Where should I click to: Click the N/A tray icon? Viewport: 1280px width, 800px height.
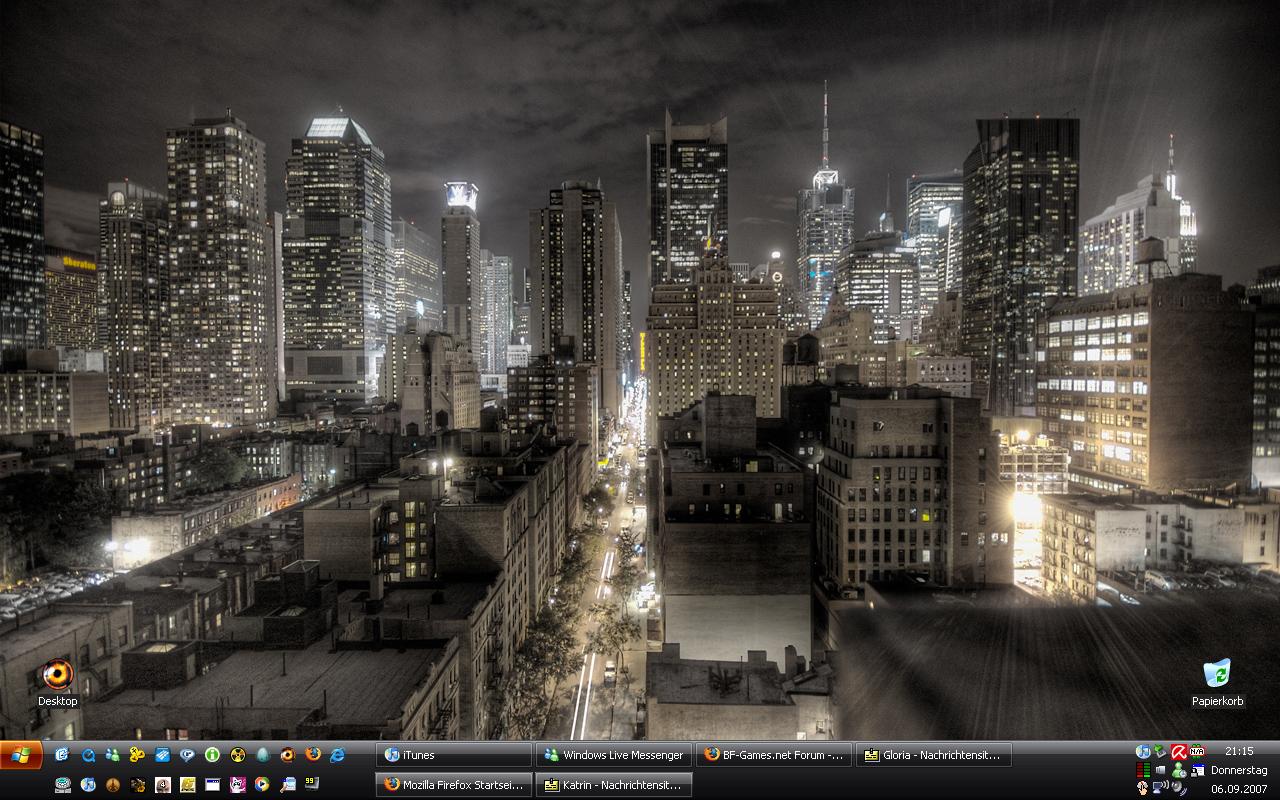coord(1197,751)
